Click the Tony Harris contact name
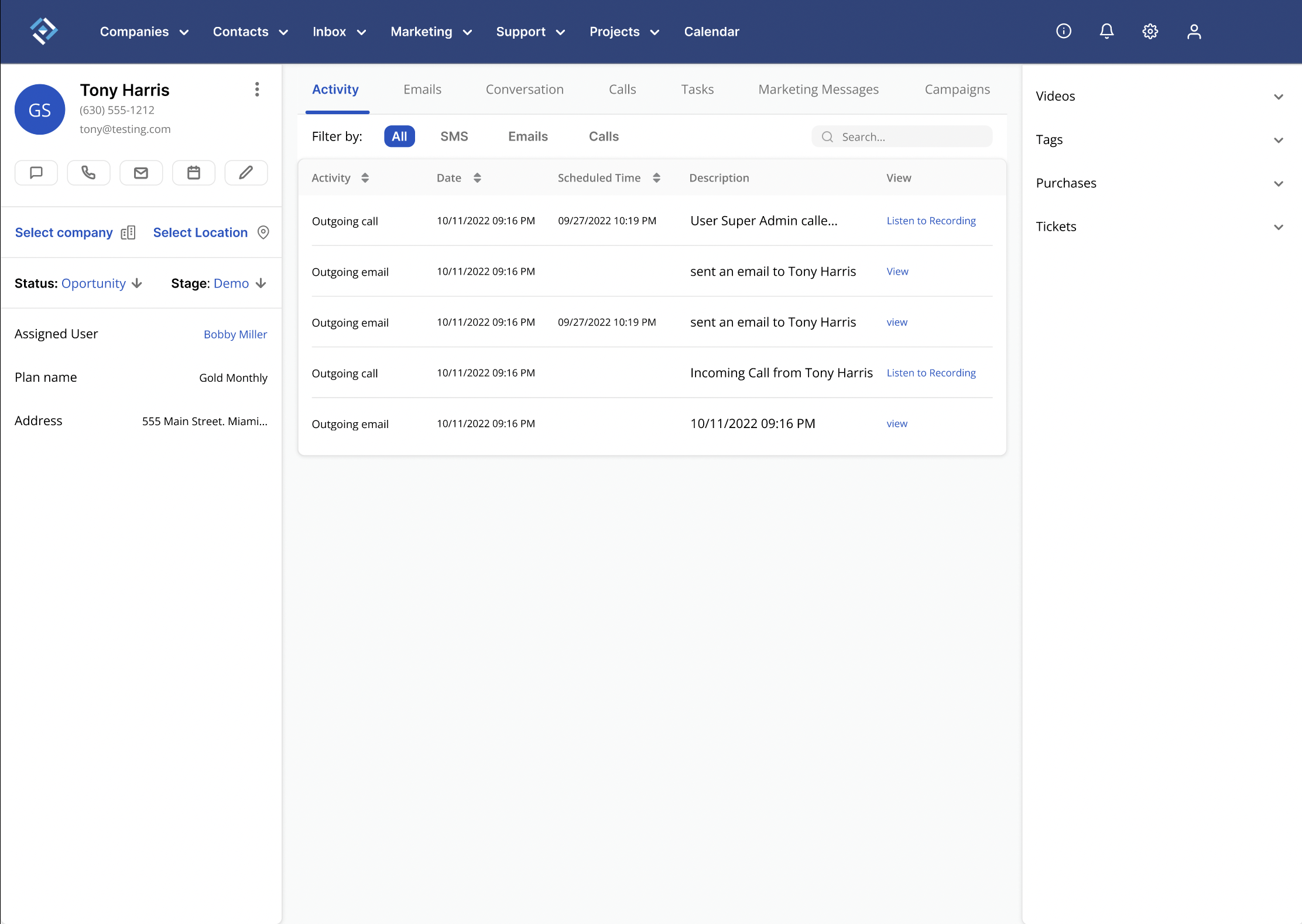This screenshot has width=1302, height=924. point(125,90)
